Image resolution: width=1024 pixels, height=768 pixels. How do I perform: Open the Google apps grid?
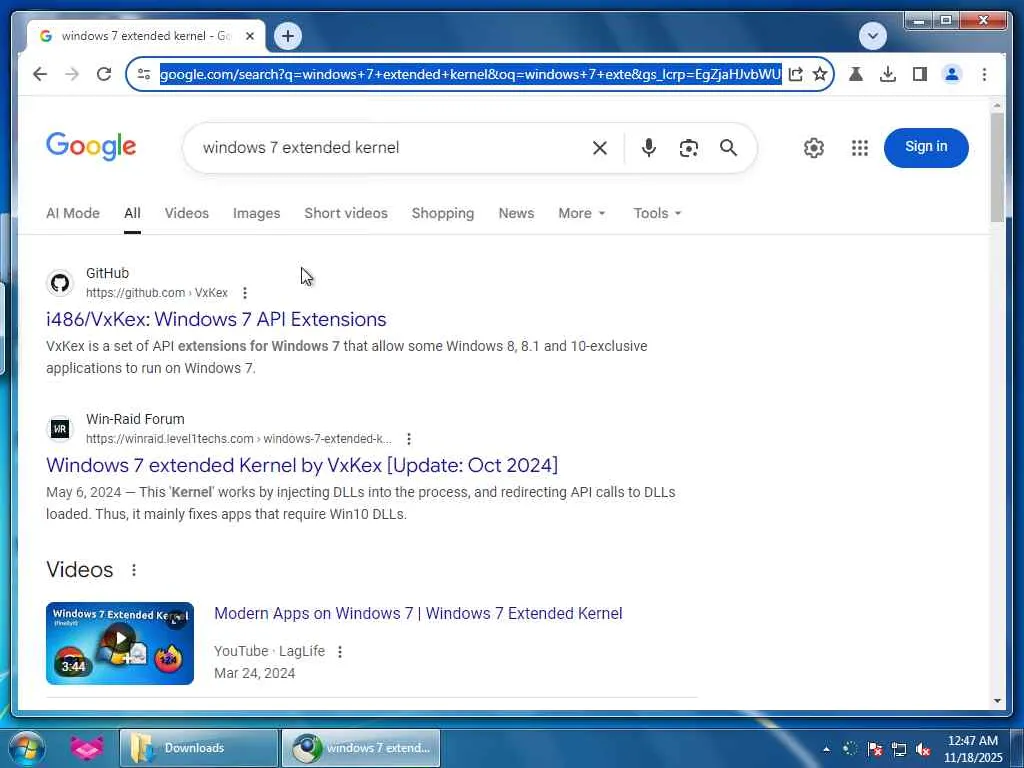click(860, 148)
